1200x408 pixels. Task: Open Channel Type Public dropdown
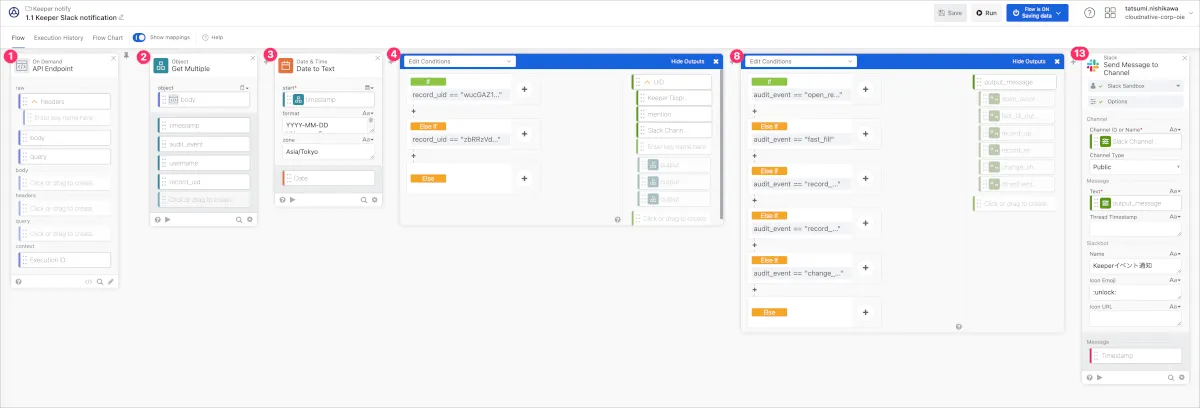coord(1135,167)
